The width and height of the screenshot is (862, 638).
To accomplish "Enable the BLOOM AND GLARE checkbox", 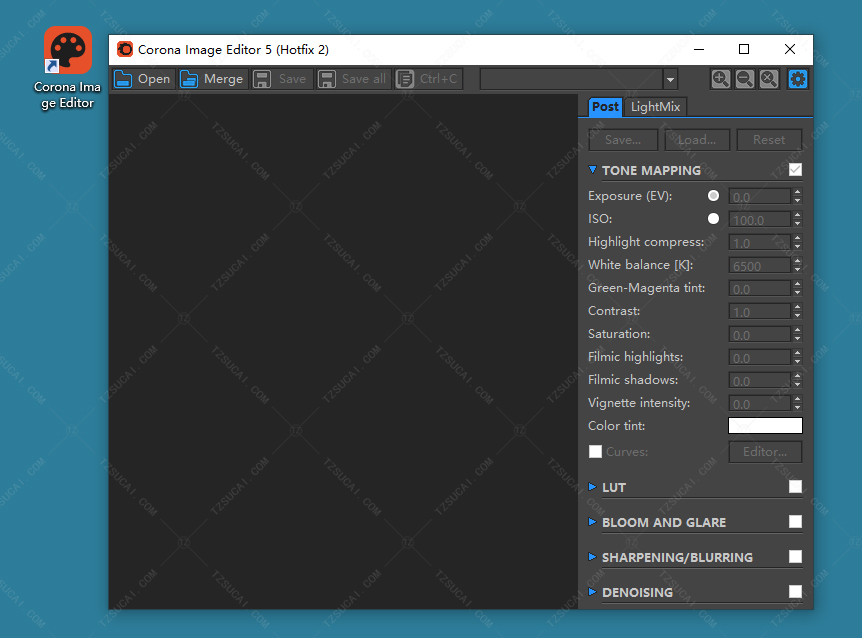I will click(795, 522).
